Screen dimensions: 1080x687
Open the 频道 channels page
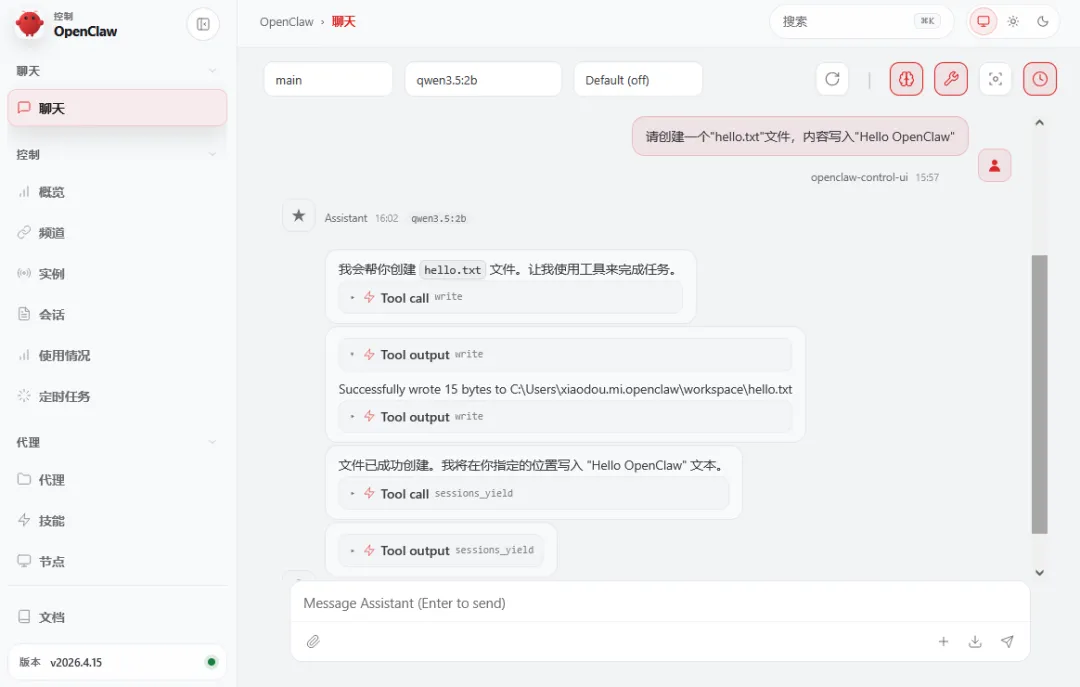[117, 233]
